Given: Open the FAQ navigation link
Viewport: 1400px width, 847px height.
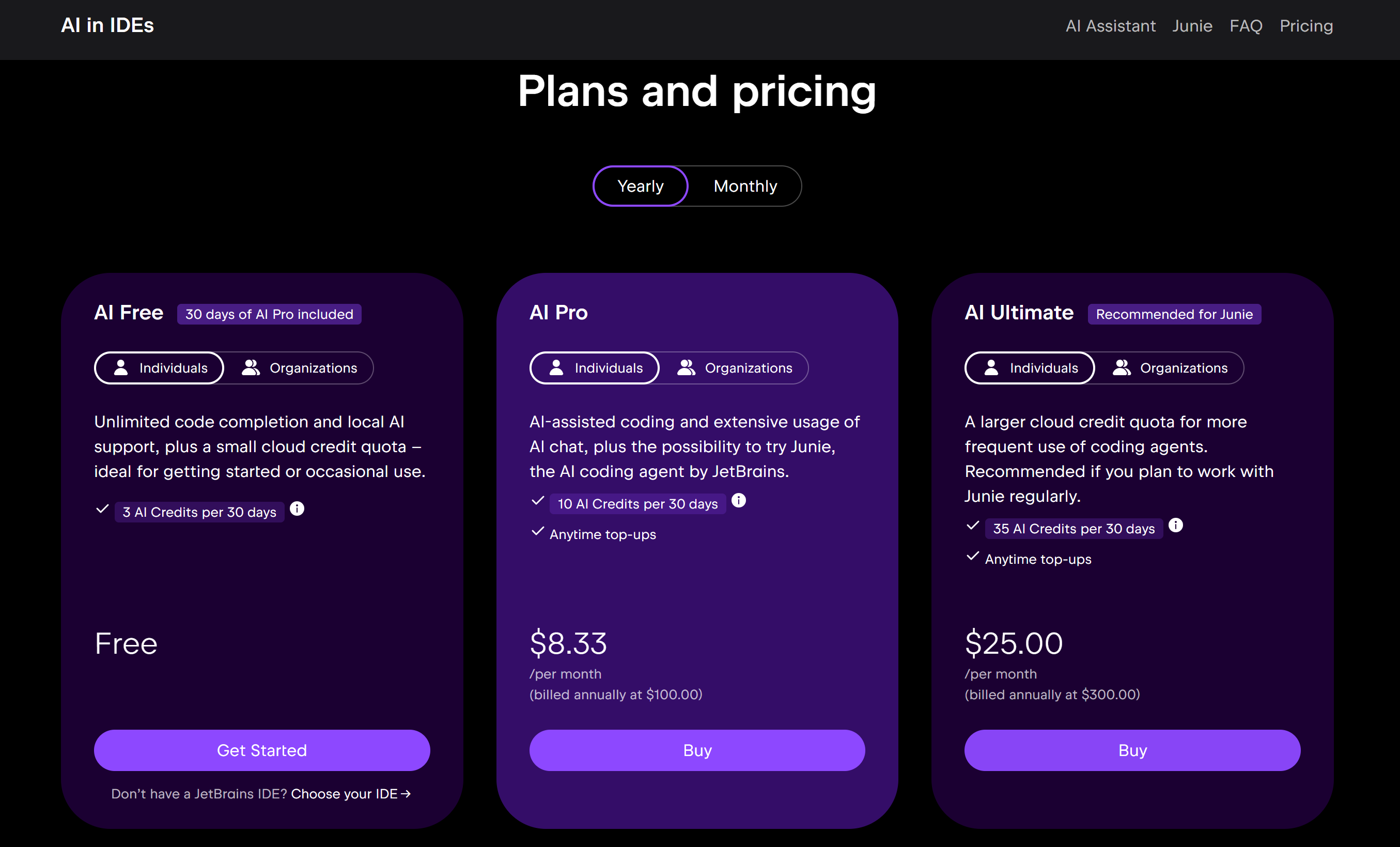Looking at the screenshot, I should coord(1246,26).
